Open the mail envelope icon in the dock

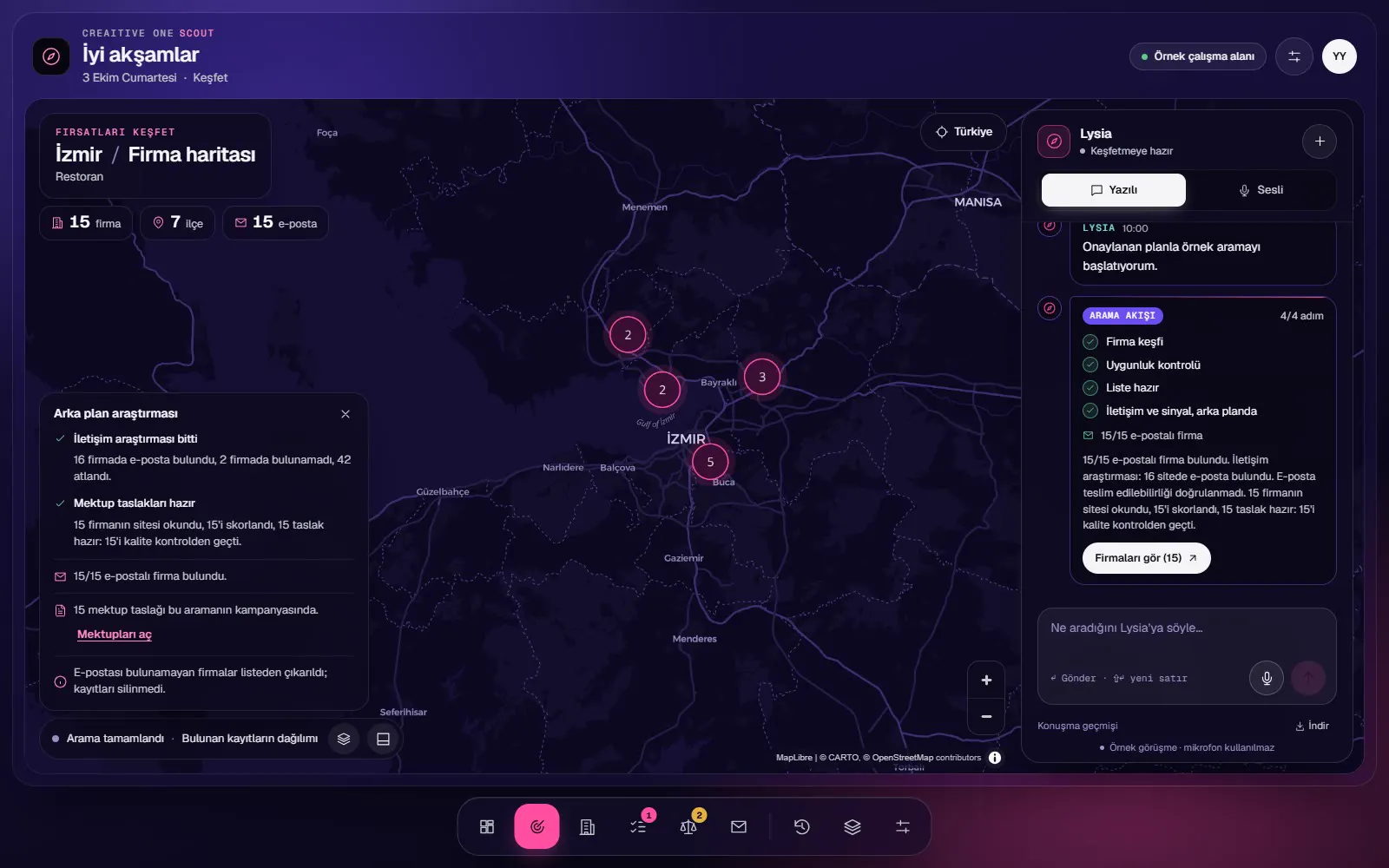739,826
